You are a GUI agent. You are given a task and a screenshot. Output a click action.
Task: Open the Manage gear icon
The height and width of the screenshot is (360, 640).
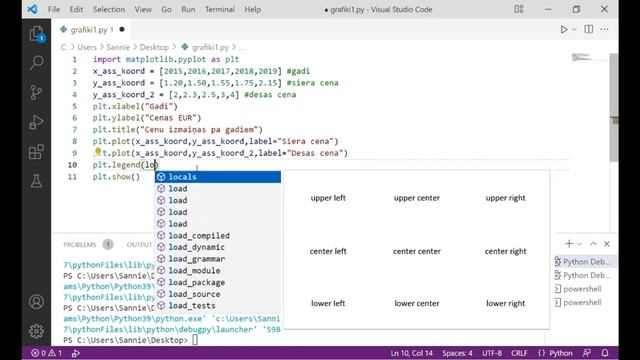pyautogui.click(x=36, y=331)
